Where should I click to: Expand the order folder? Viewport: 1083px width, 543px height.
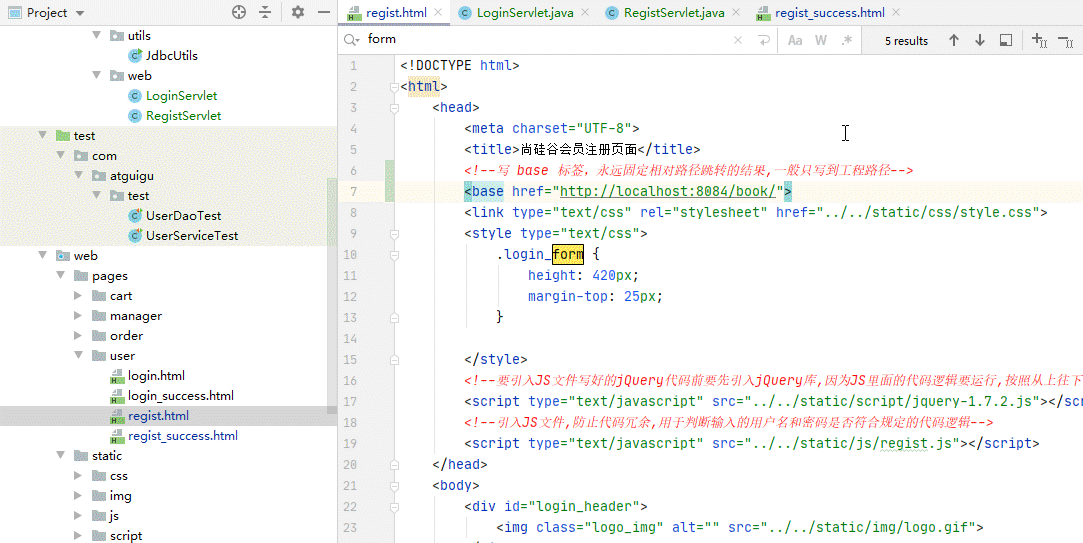79,336
